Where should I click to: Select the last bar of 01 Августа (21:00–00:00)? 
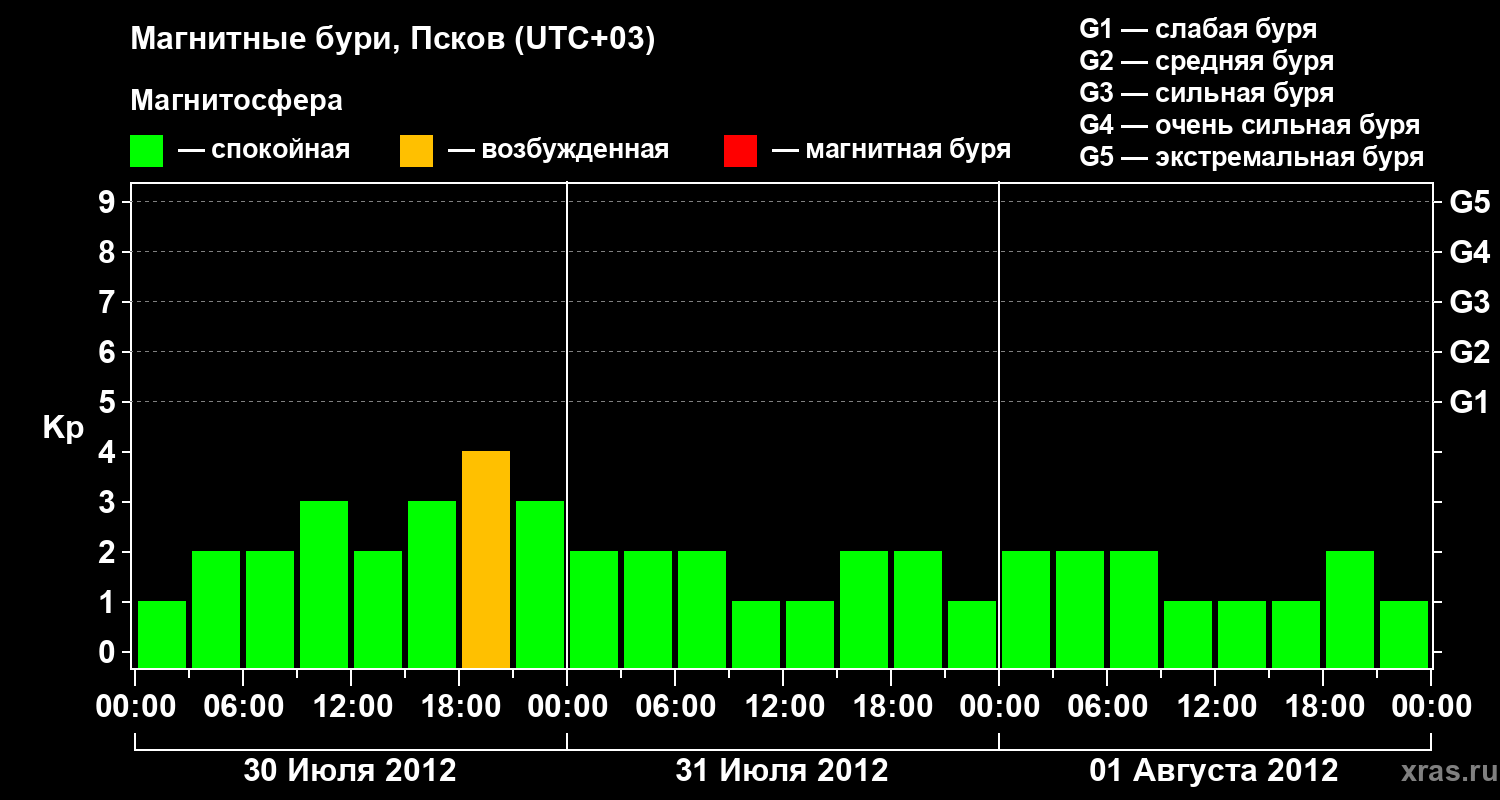pyautogui.click(x=1404, y=635)
